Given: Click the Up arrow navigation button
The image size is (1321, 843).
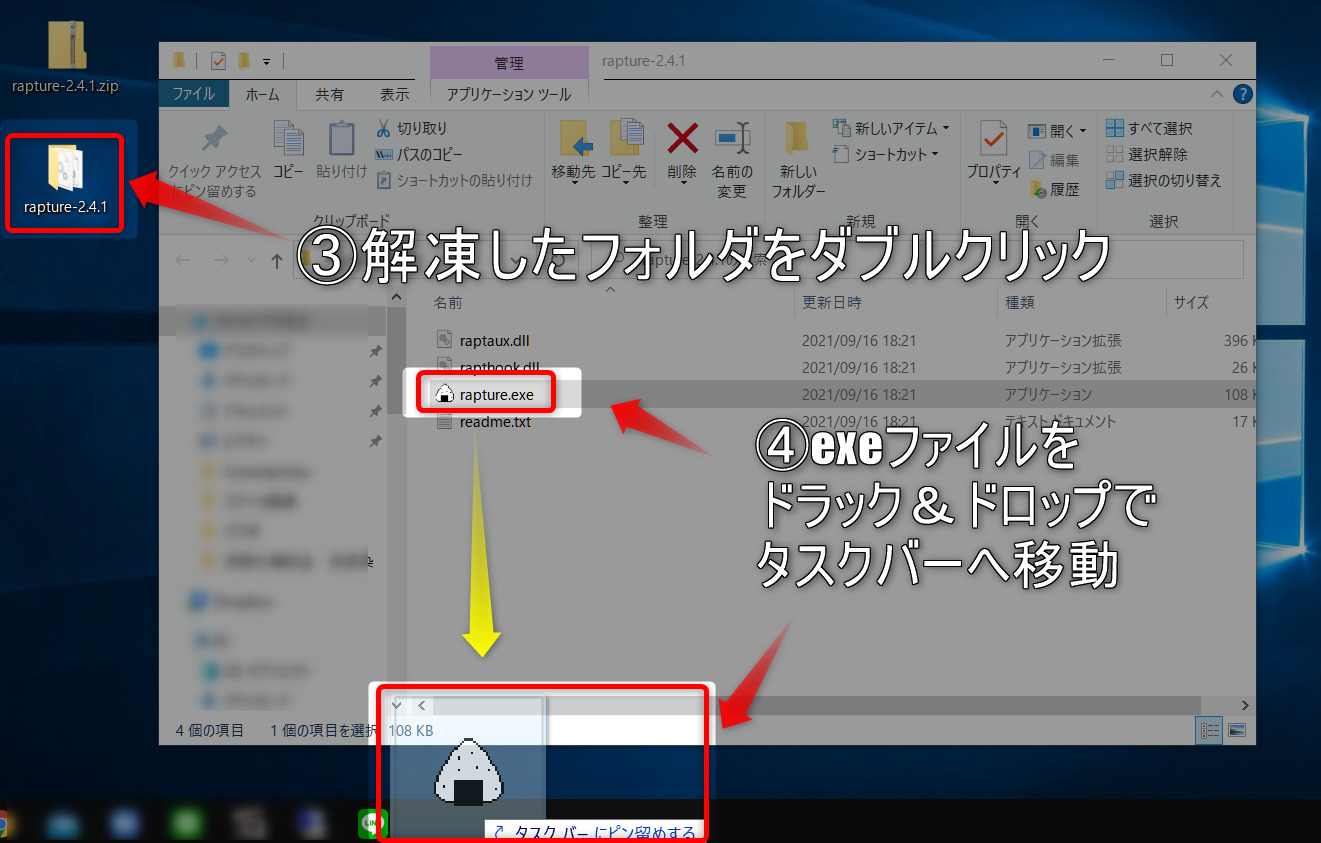Looking at the screenshot, I should pos(277,260).
